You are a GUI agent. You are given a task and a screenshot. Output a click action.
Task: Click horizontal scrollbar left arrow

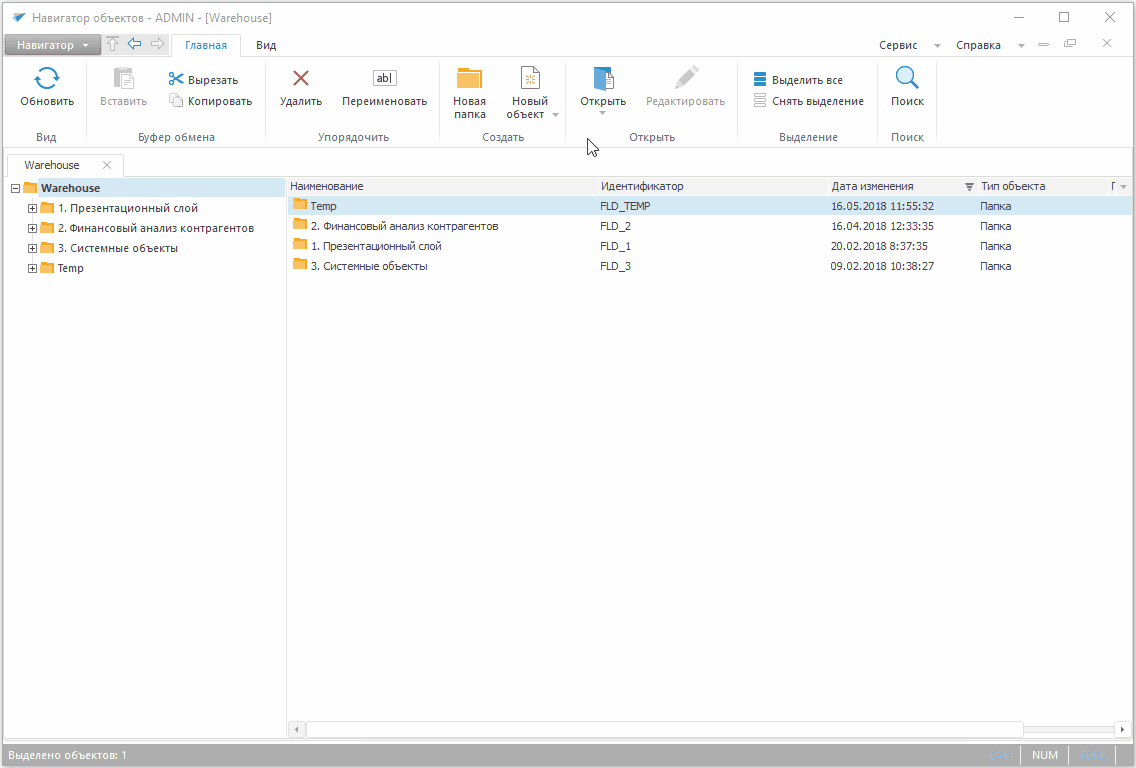pos(296,730)
